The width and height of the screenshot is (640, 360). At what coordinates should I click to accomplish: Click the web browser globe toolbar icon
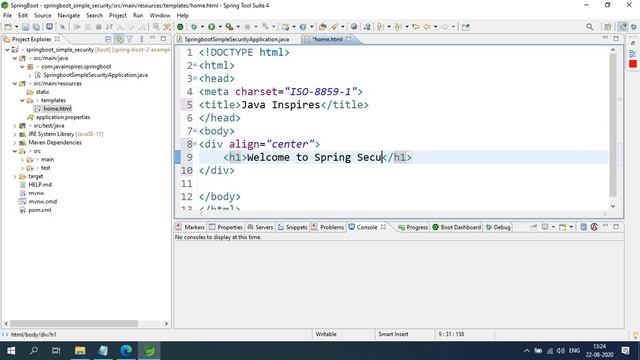click(x=354, y=27)
